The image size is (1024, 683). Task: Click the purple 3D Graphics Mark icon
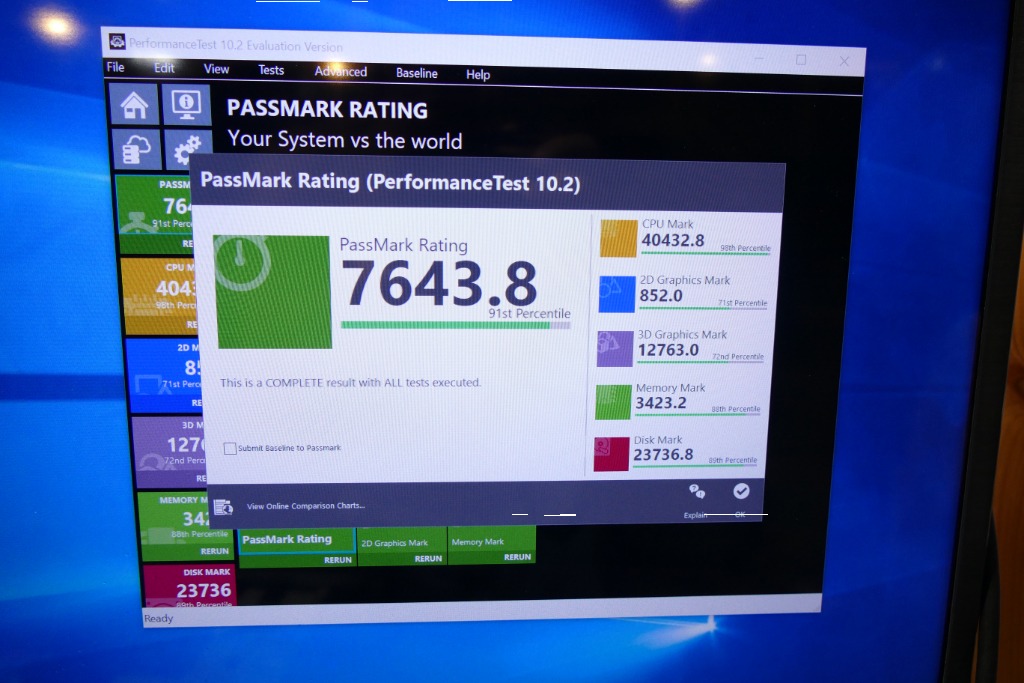pyautogui.click(x=615, y=348)
